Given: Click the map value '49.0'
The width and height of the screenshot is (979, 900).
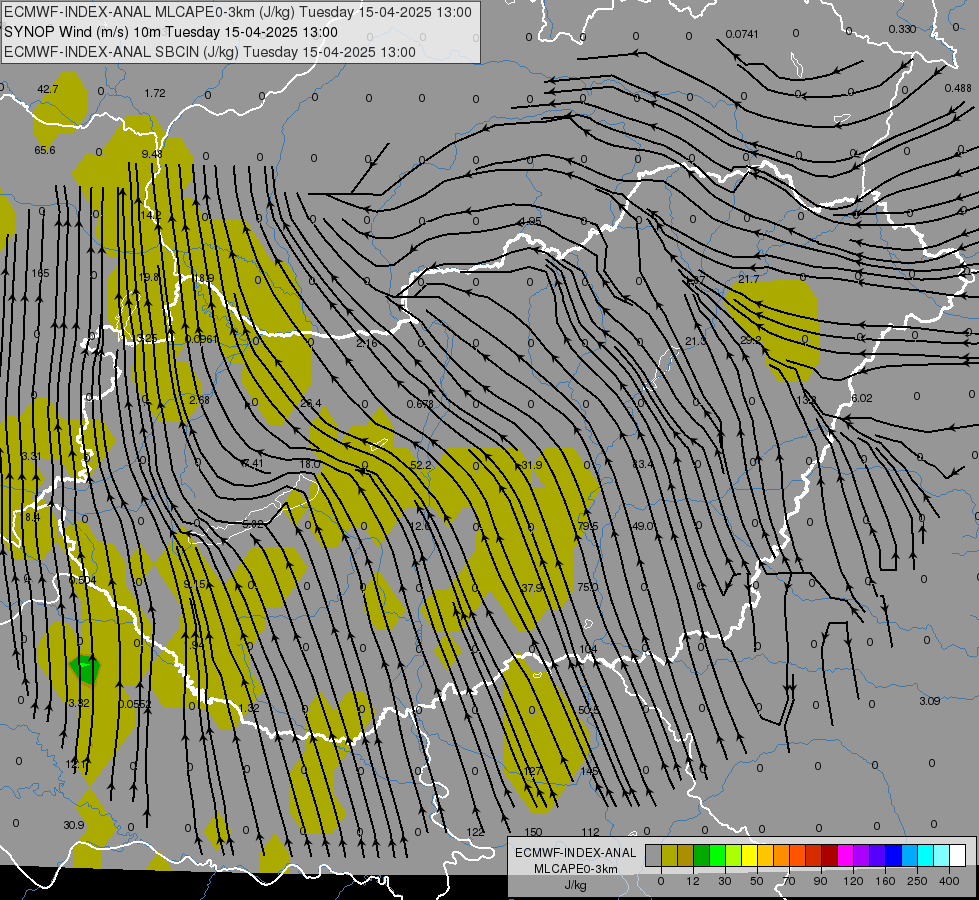Looking at the screenshot, I should point(642,526).
